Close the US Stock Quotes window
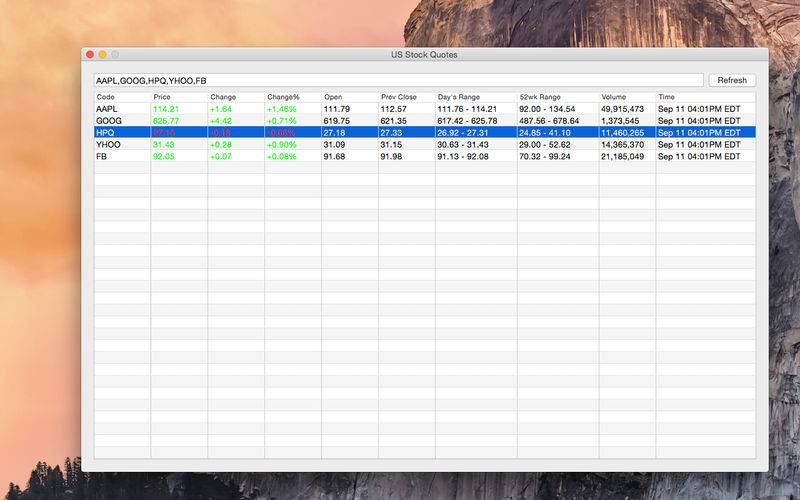The width and height of the screenshot is (800, 500). point(90,54)
